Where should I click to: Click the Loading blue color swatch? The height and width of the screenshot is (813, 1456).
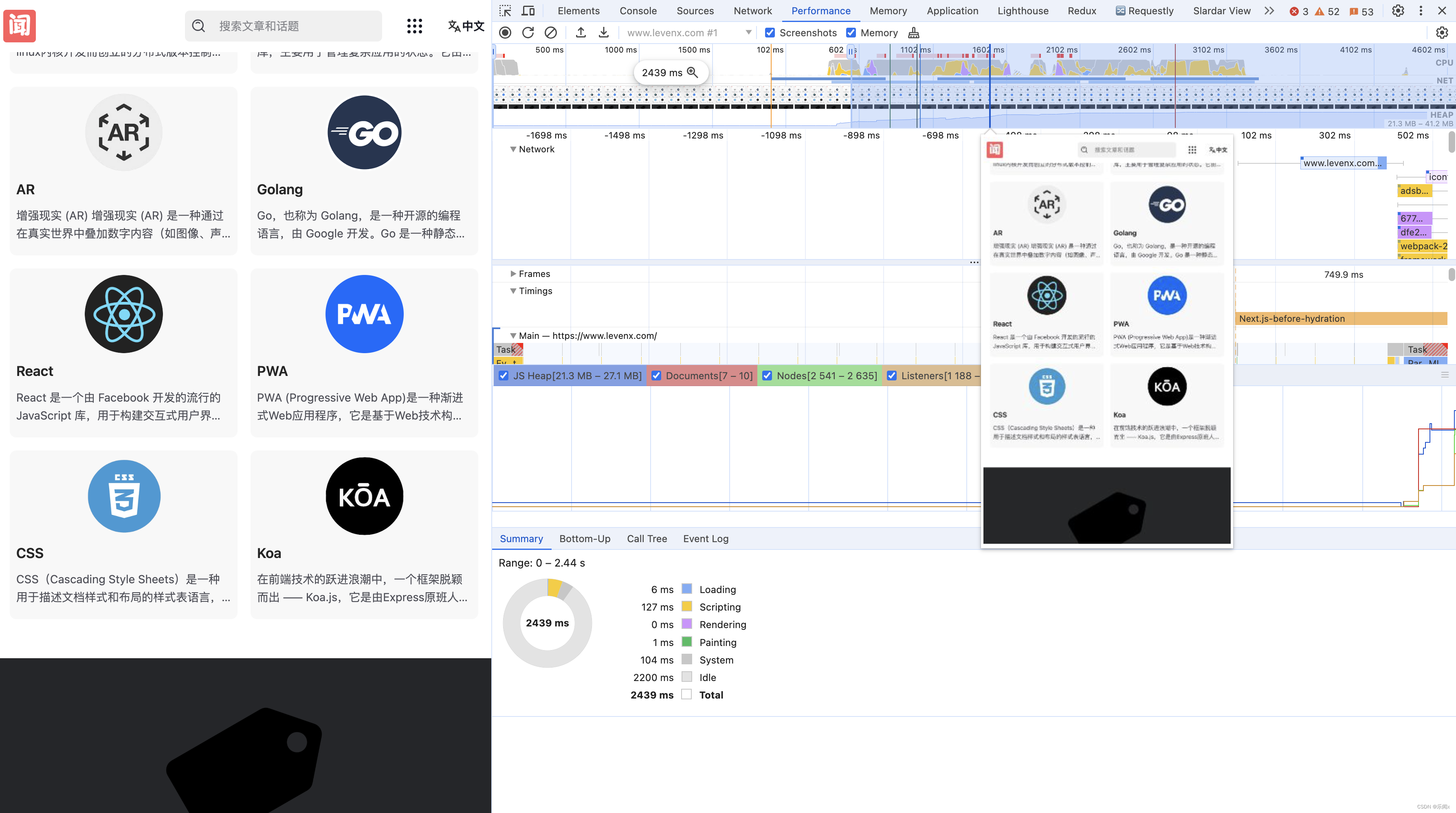pyautogui.click(x=687, y=589)
